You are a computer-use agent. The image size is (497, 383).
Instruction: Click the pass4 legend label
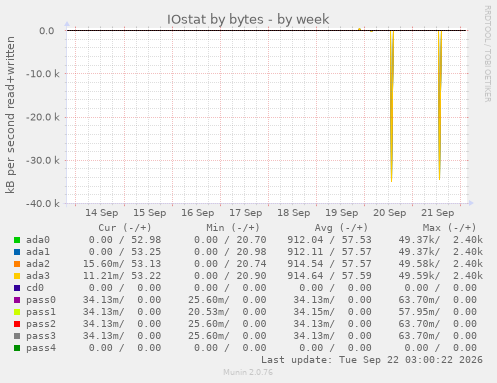pos(41,348)
